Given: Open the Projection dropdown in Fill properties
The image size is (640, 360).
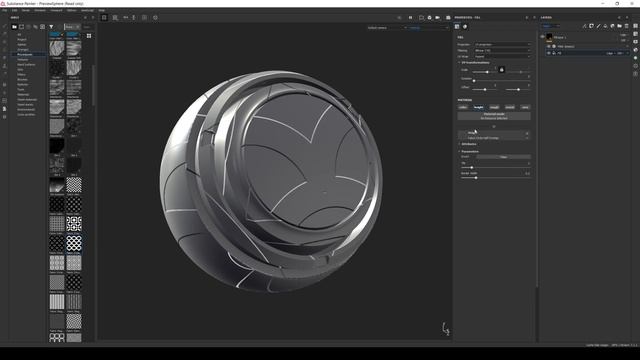Looking at the screenshot, I should tap(502, 44).
